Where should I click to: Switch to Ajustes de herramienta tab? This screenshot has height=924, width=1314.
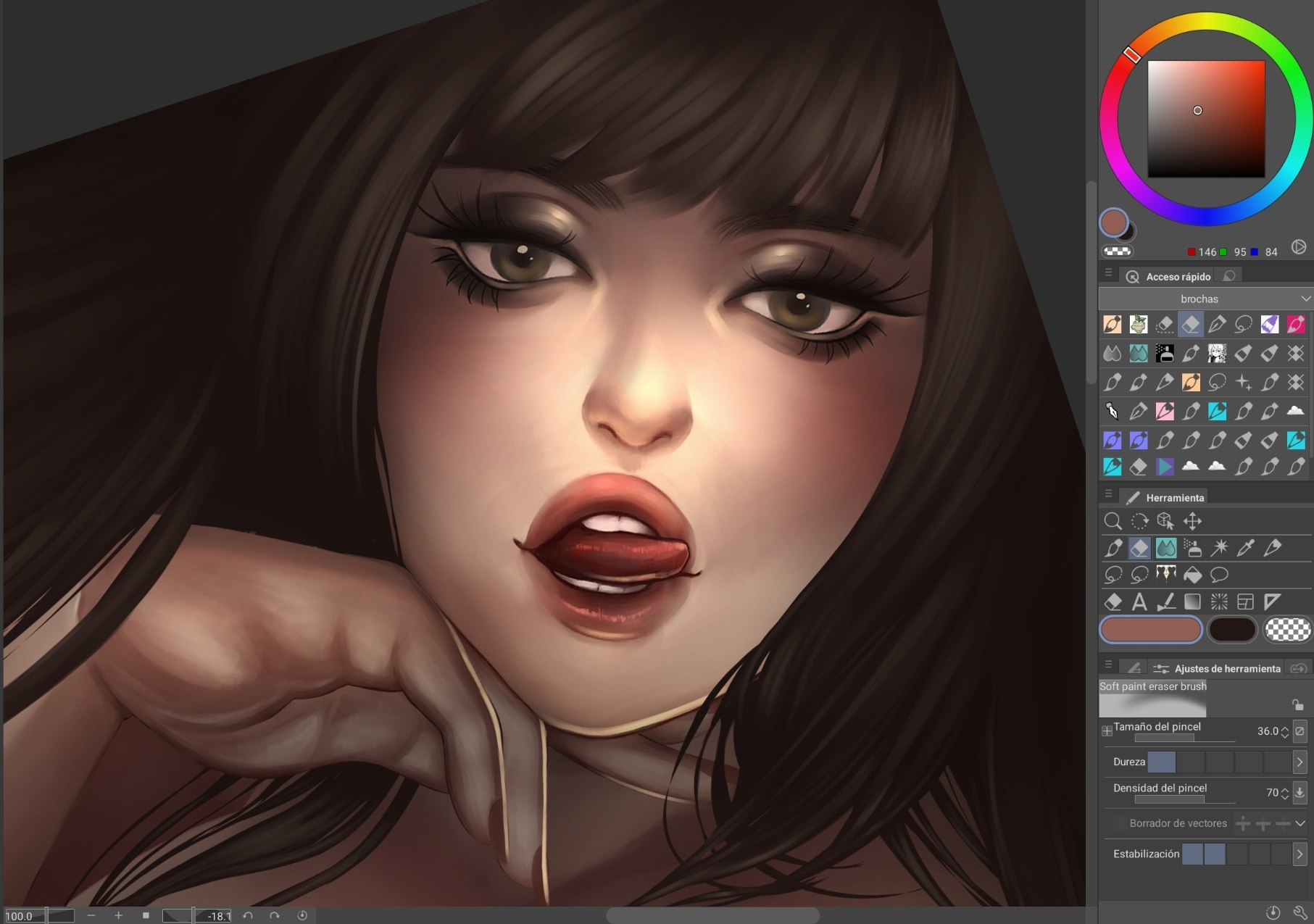click(1217, 668)
